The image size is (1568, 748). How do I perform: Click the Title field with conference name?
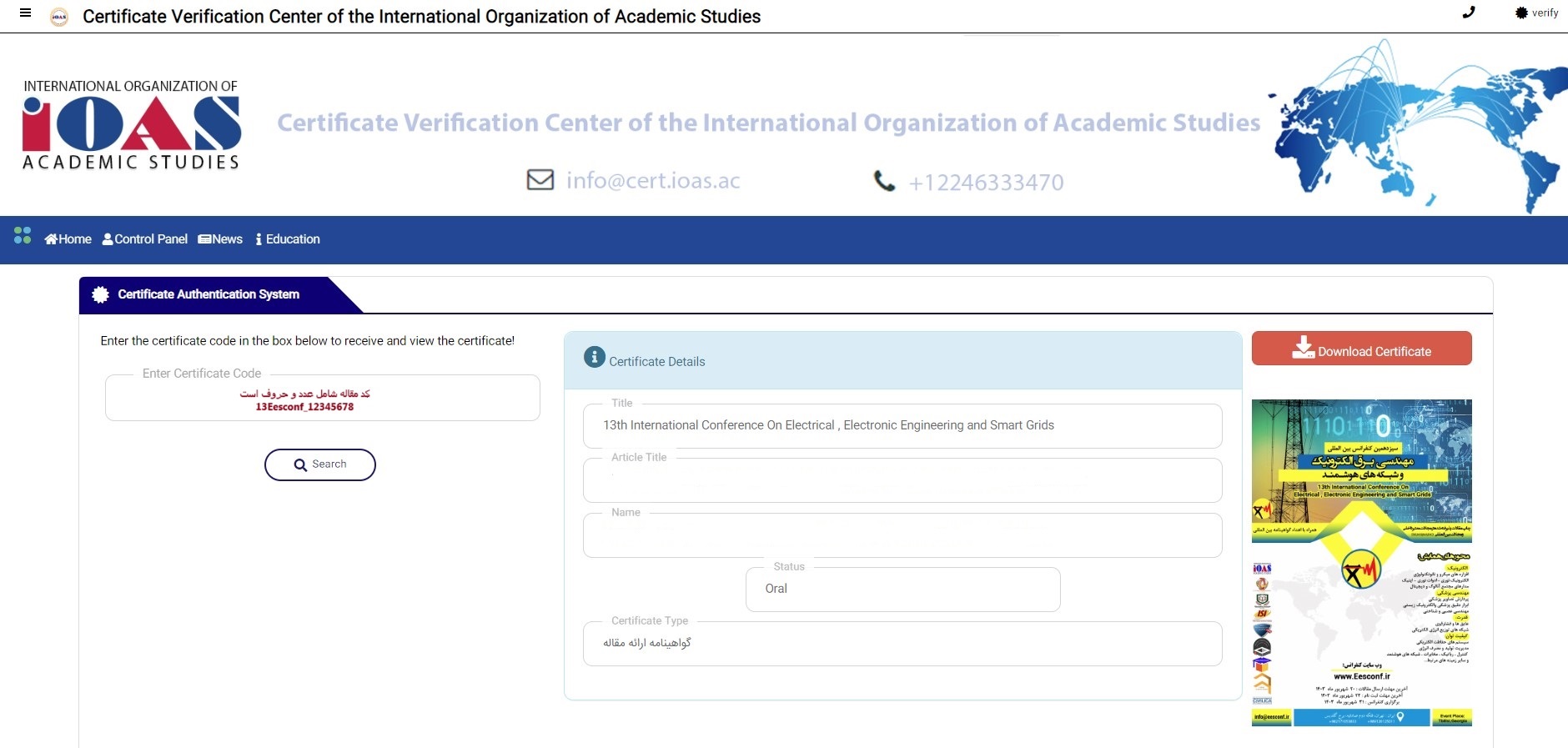click(x=902, y=426)
